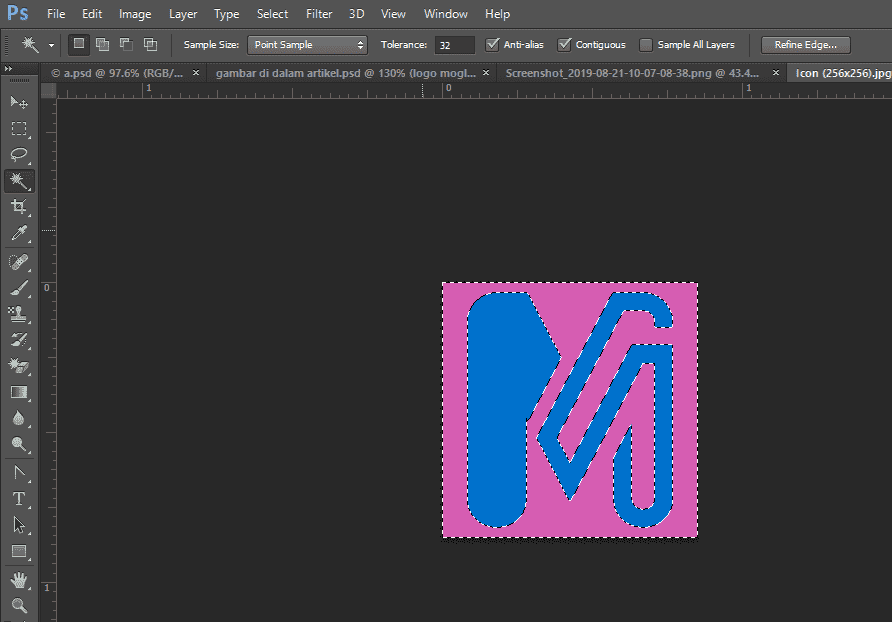
Task: Toggle the Contiguous checkbox
Action: [x=564, y=44]
